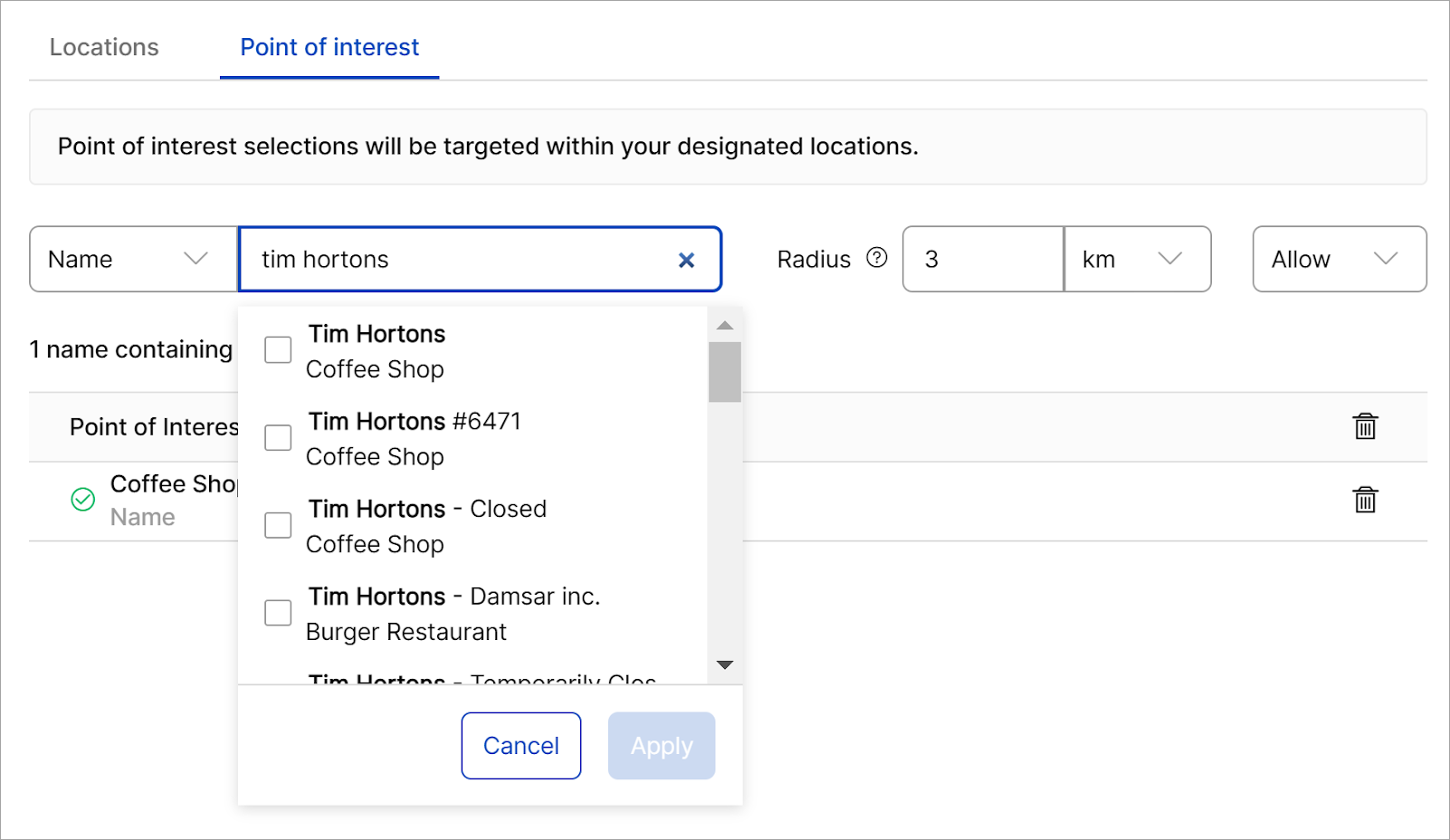Delete the Coffee Shop row with trash icon
The width and height of the screenshot is (1450, 840).
(x=1364, y=500)
